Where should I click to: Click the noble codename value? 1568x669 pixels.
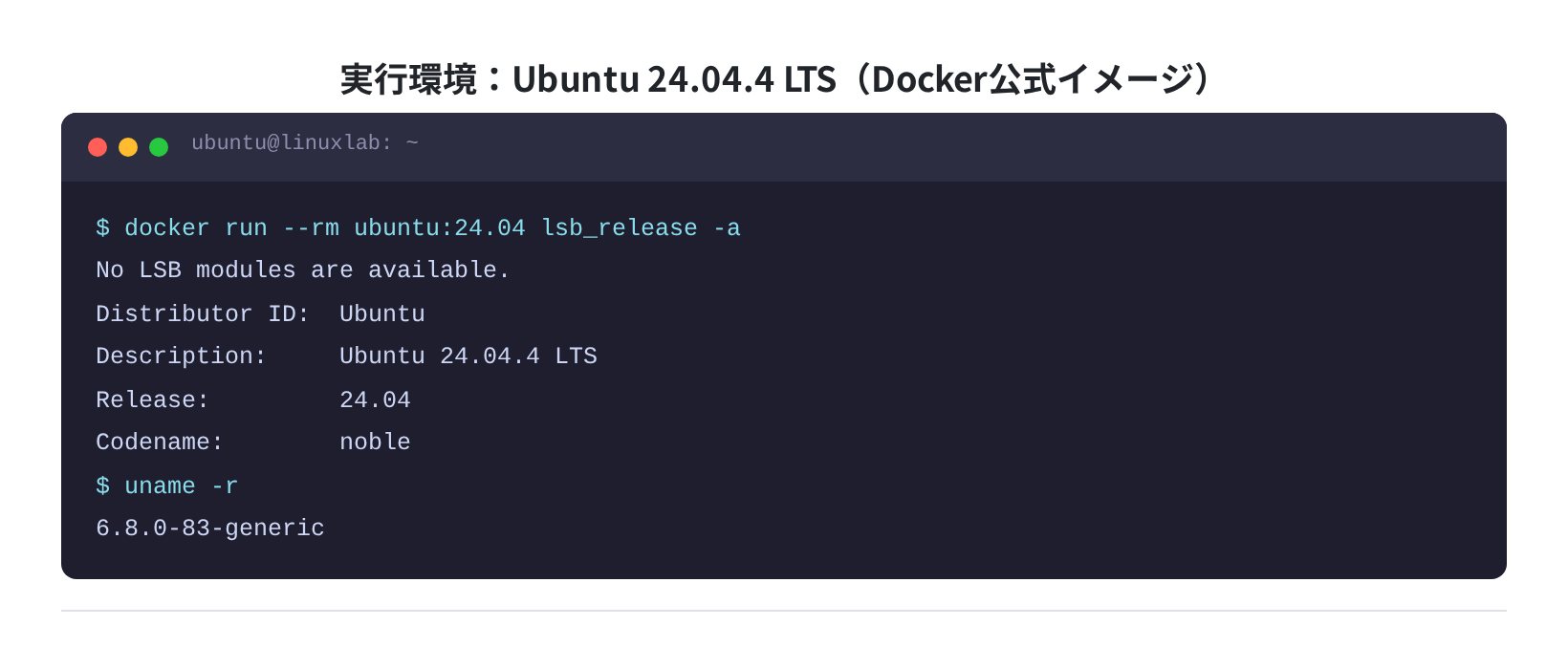[375, 442]
